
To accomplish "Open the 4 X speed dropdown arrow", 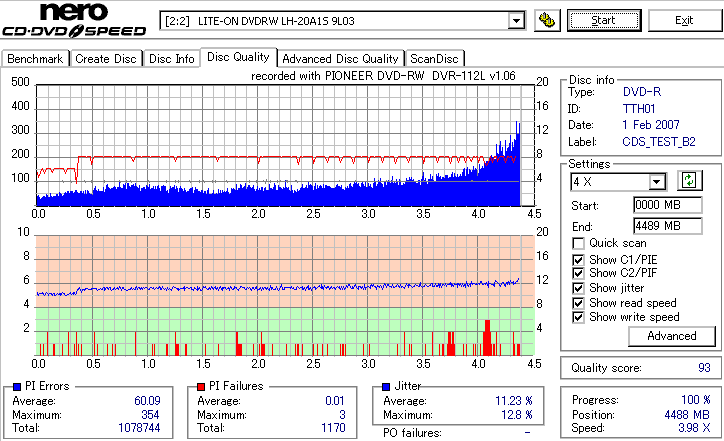I will coord(657,181).
